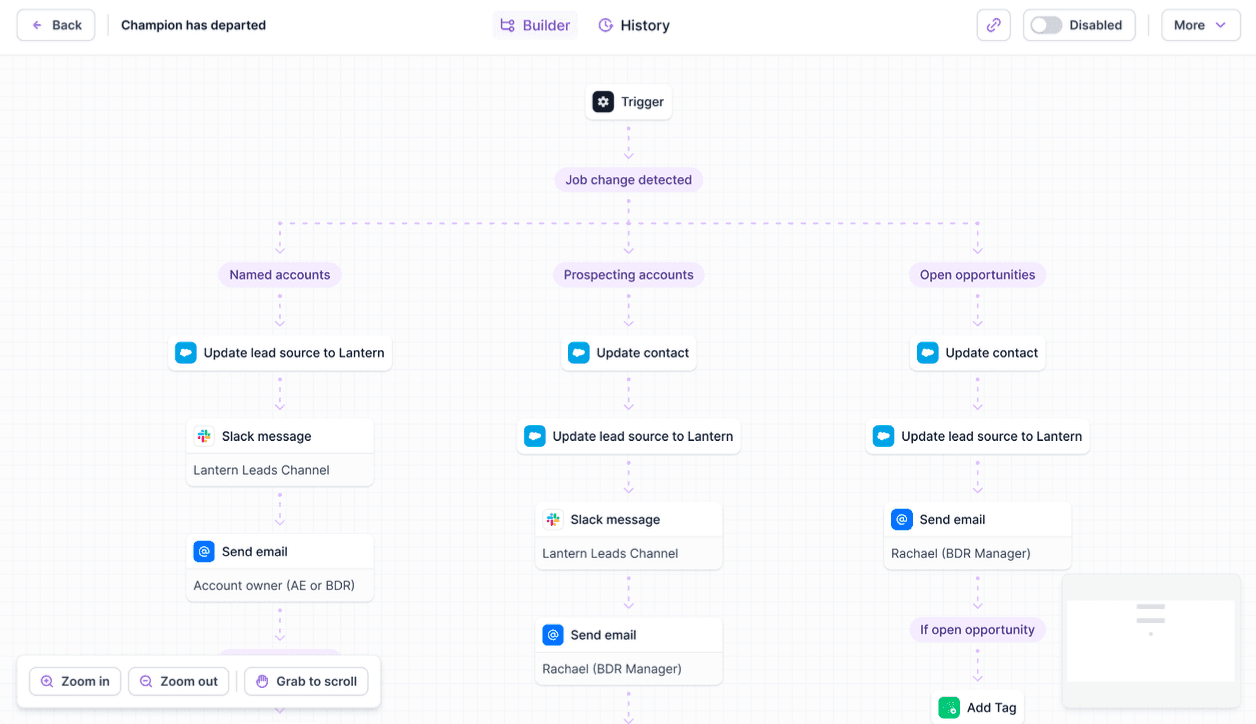Activate Grab to scroll mode
Screen dimensions: 1256x724
click(307, 682)
